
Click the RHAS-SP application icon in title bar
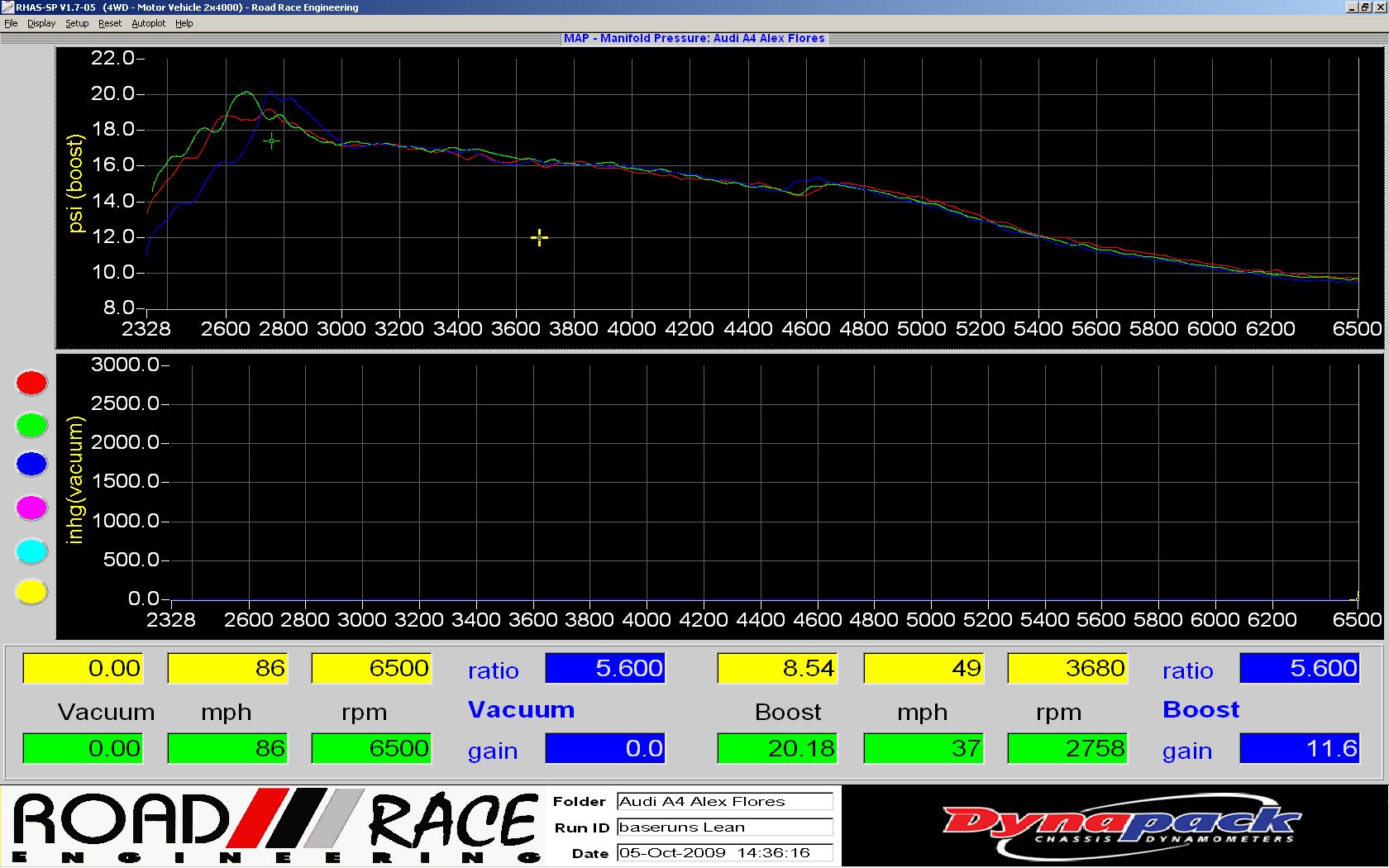[8, 7]
